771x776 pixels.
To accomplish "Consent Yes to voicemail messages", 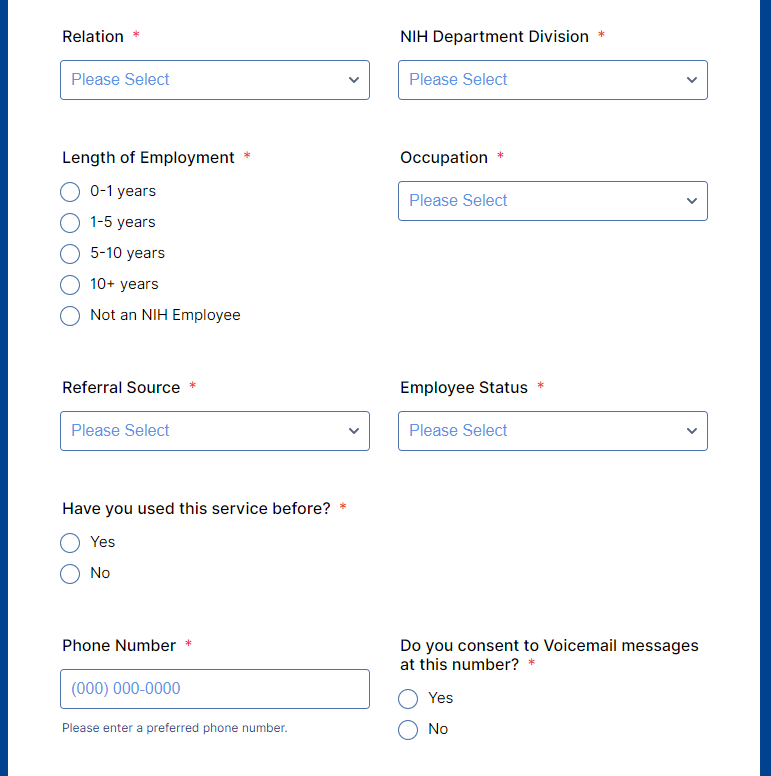I will tap(408, 699).
